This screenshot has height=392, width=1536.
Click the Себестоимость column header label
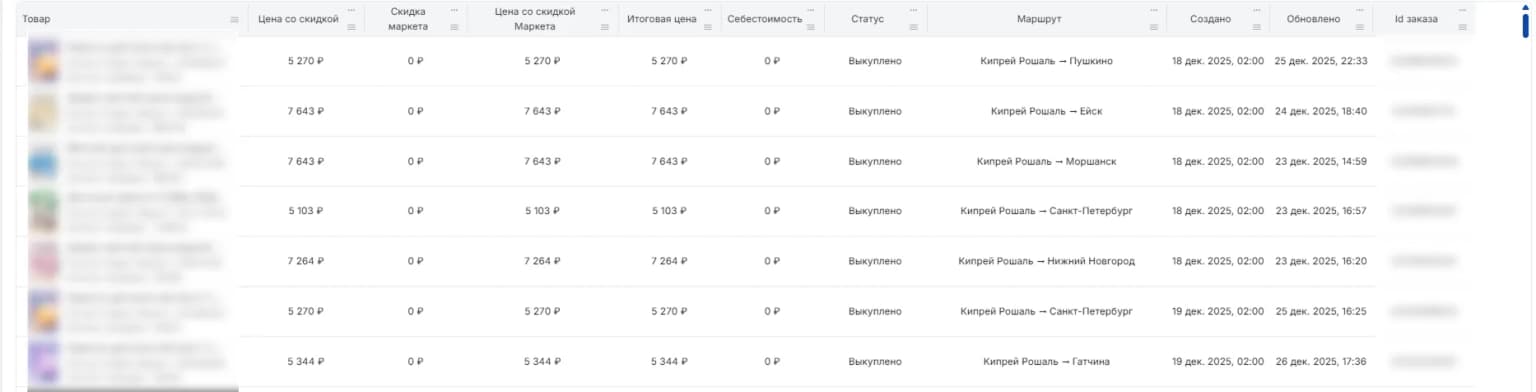click(765, 19)
